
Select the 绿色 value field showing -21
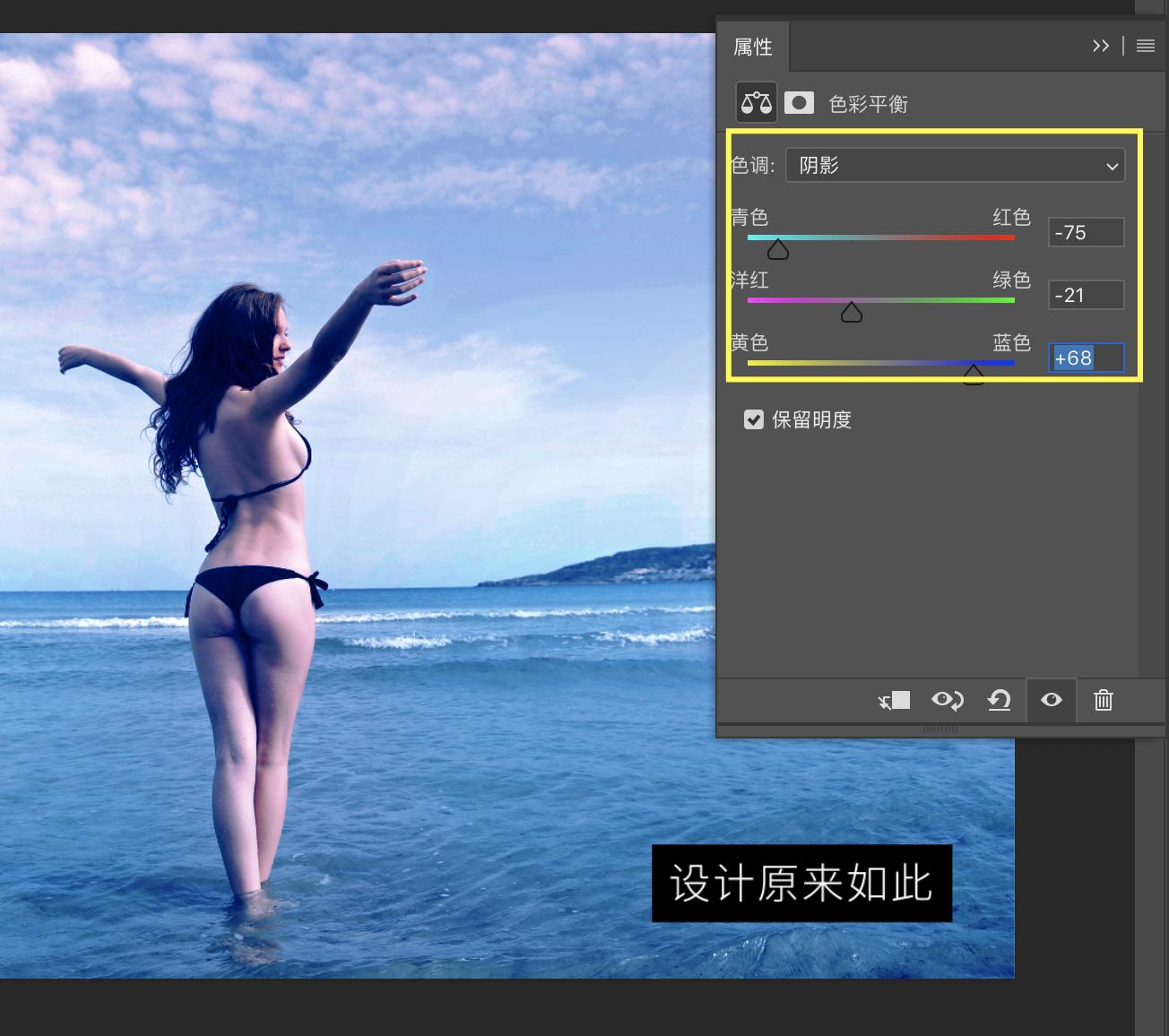tap(1086, 295)
